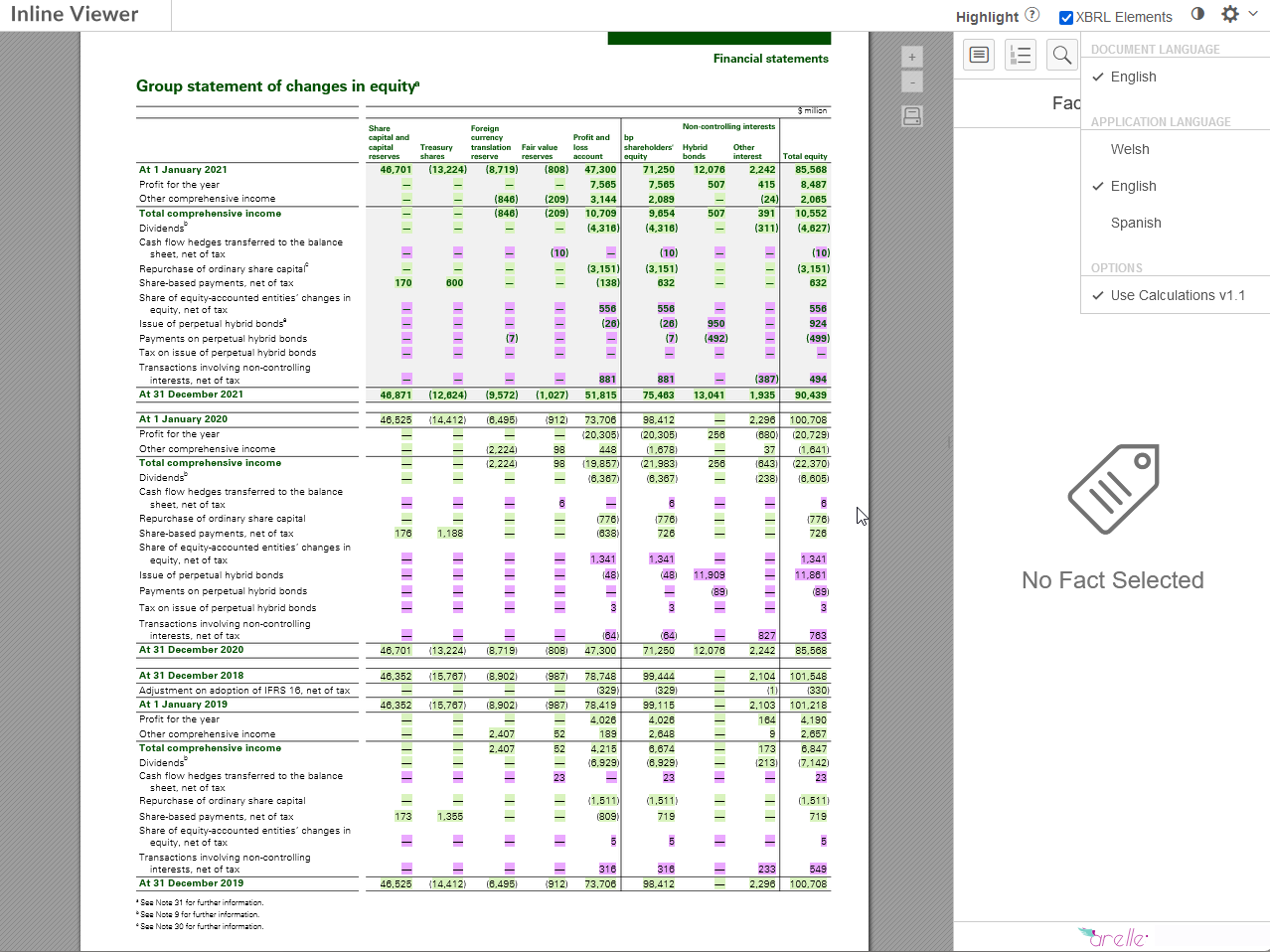This screenshot has width=1270, height=952.
Task: Select share capital 46,701 at 1 January 2021
Action: click(x=396, y=170)
